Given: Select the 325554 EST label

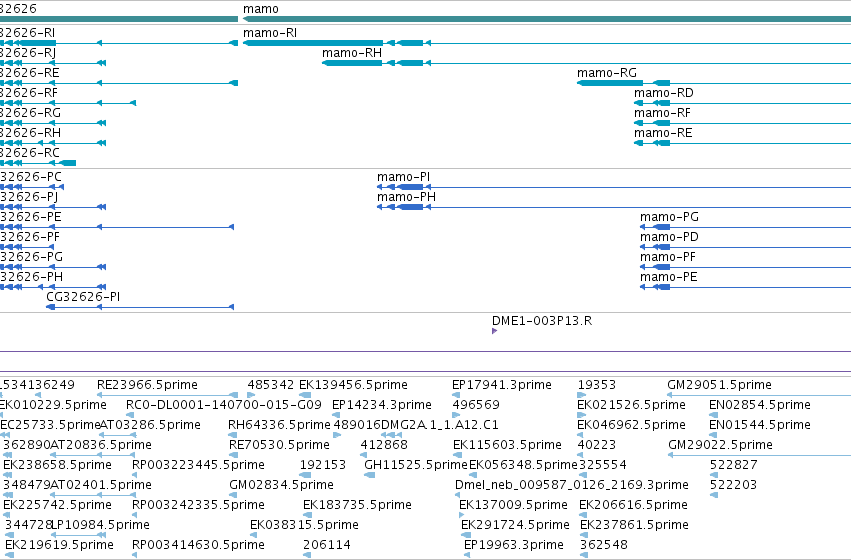Looking at the screenshot, I should tap(603, 465).
